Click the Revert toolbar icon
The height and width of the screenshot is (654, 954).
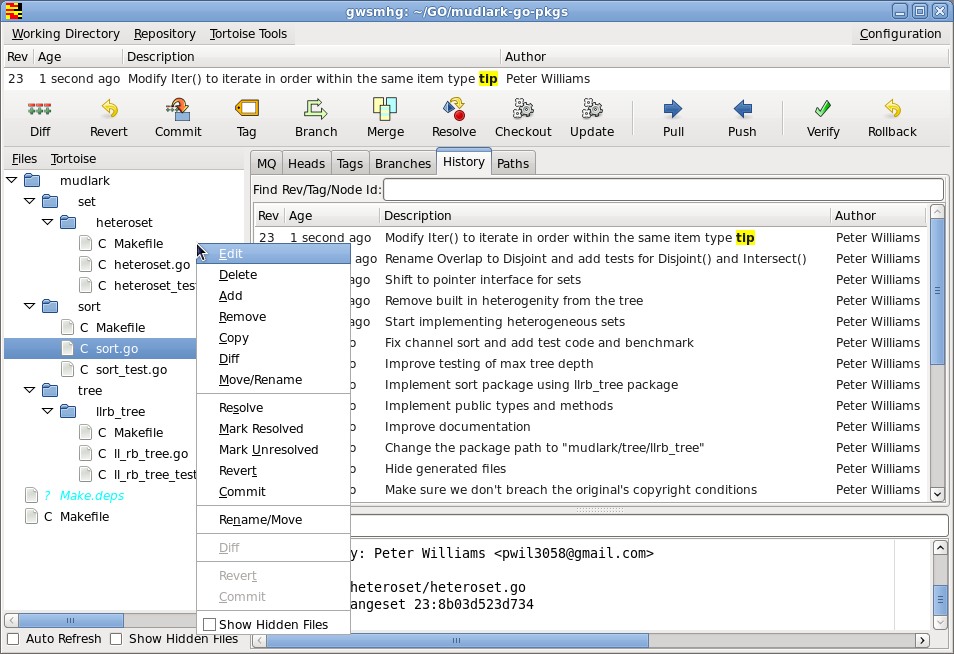pyautogui.click(x=109, y=109)
